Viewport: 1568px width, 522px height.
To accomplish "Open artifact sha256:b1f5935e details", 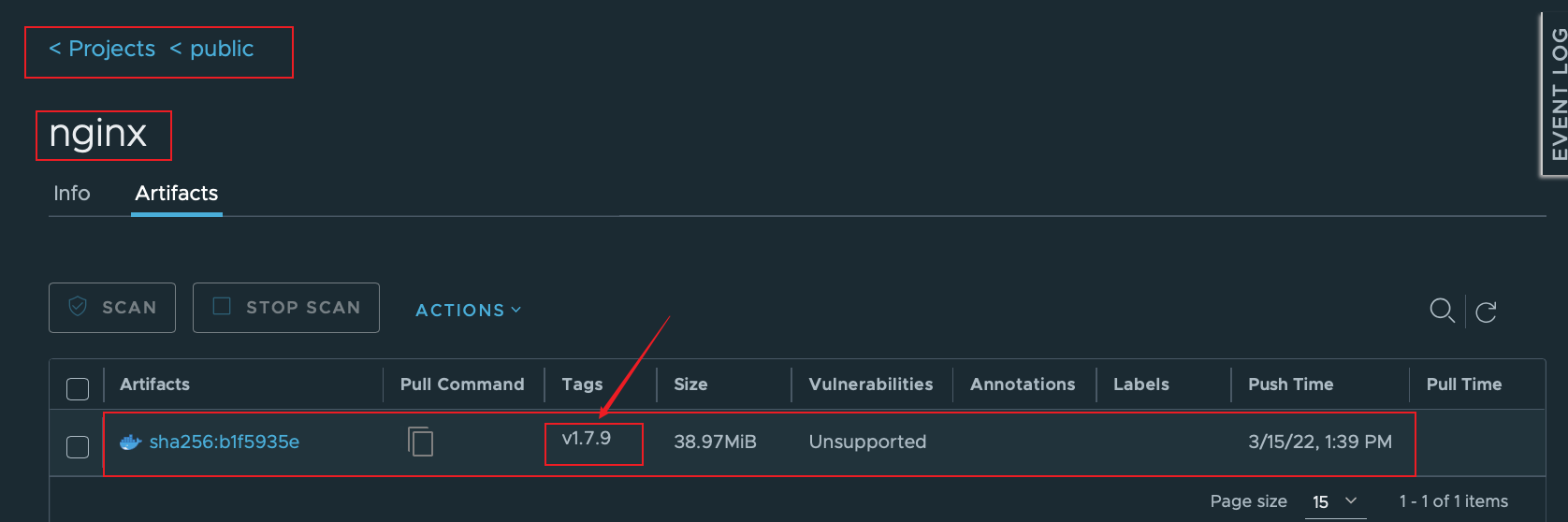I will pyautogui.click(x=225, y=442).
